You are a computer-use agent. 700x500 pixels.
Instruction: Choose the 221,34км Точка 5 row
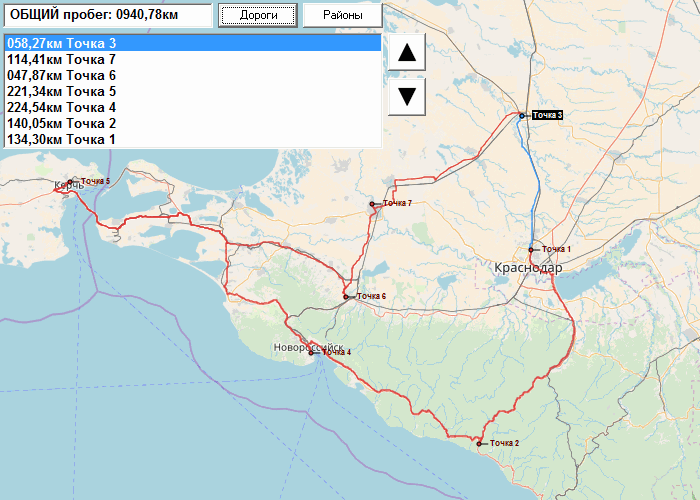click(x=193, y=92)
